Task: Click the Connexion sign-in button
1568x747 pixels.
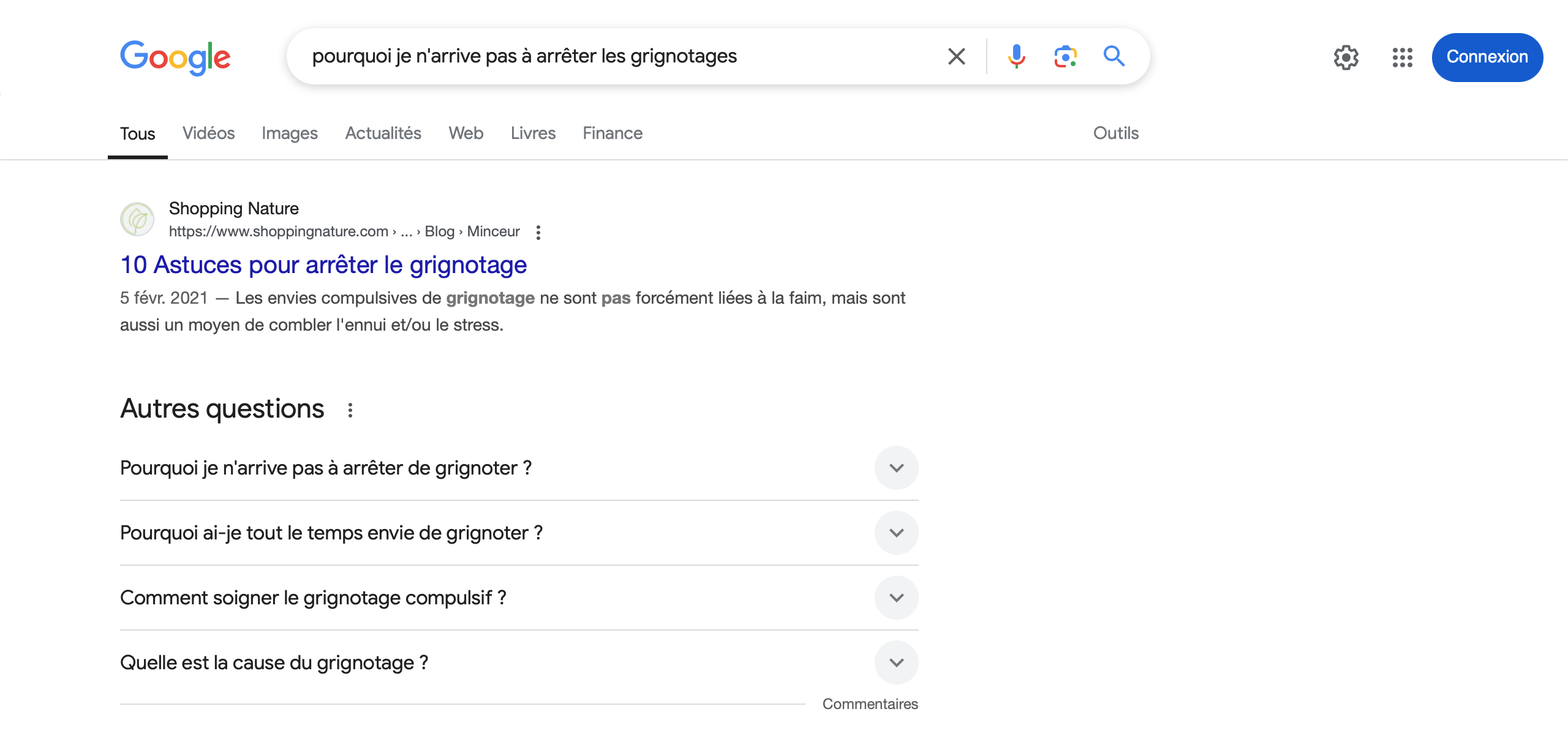Action: tap(1487, 58)
